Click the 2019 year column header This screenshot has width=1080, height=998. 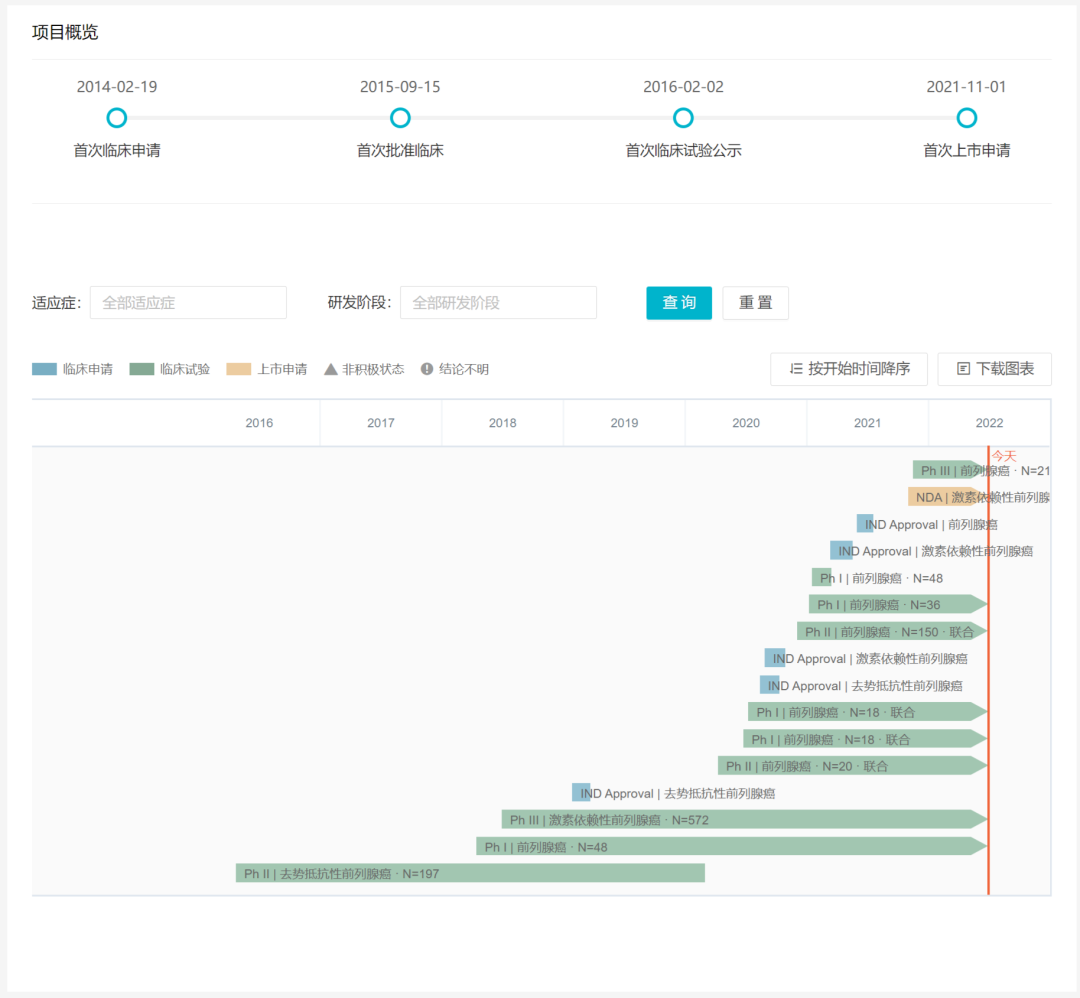click(624, 423)
